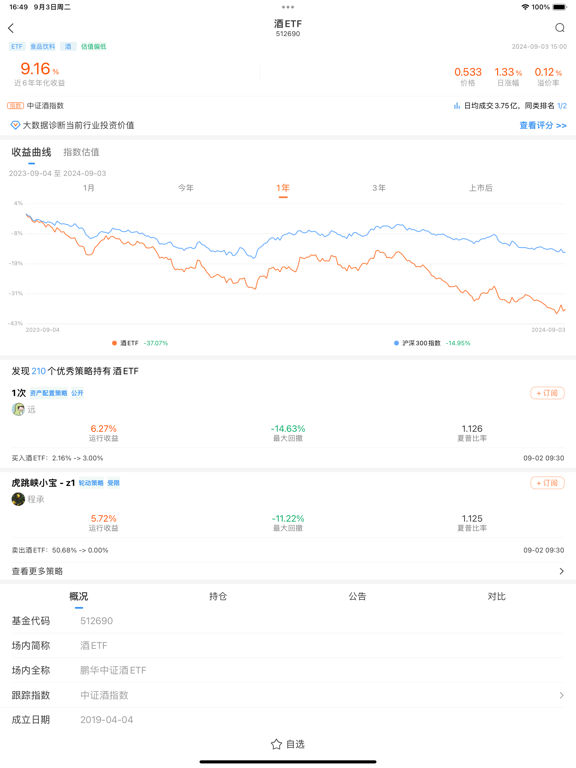This screenshot has width=576, height=768.
Task: Subscribe to the 1次 strategy
Action: (x=548, y=393)
